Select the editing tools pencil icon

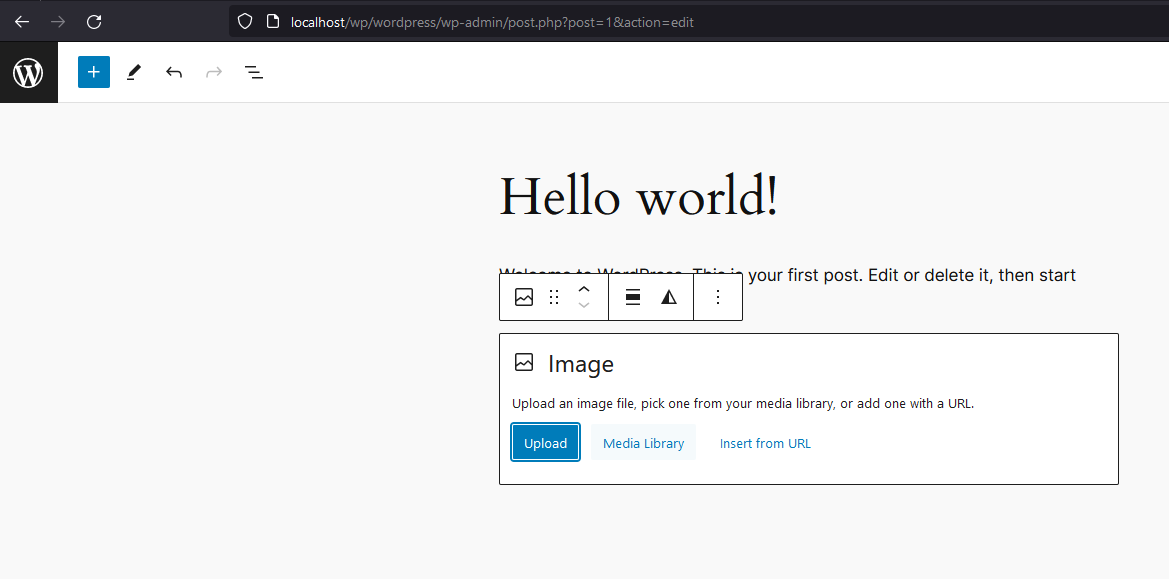pos(133,71)
